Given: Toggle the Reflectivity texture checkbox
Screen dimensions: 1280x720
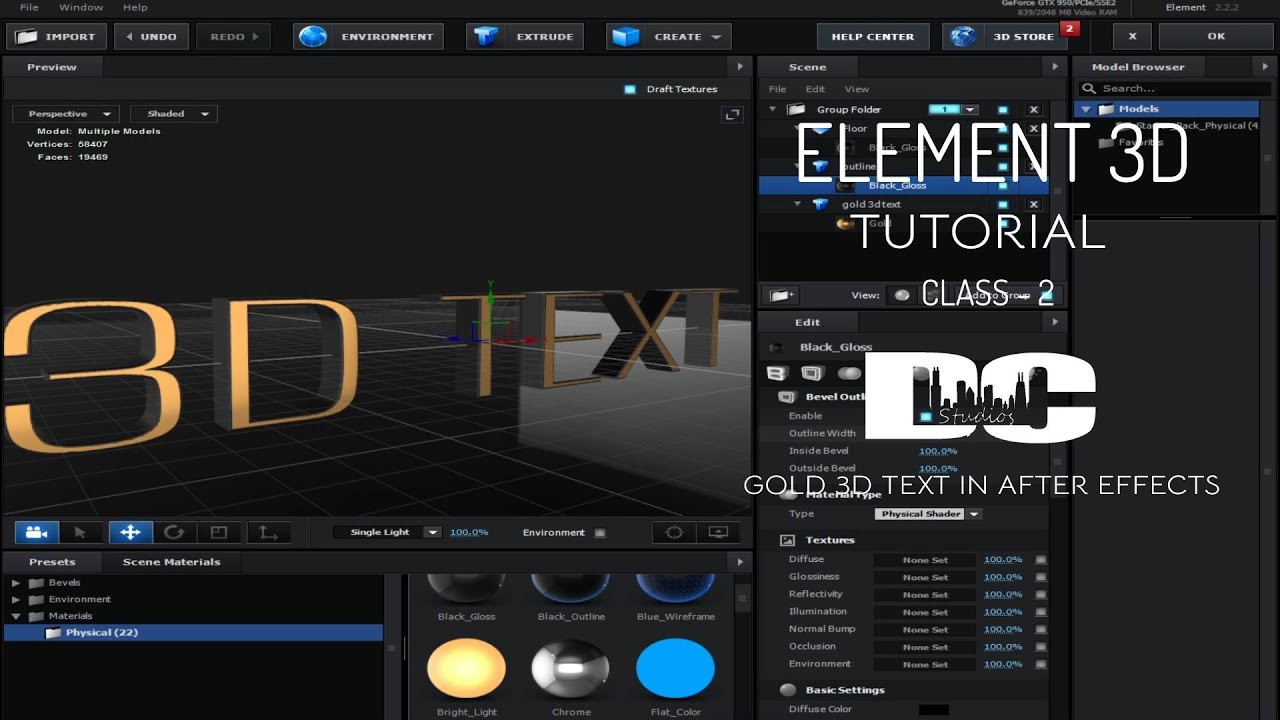Looking at the screenshot, I should pyautogui.click(x=1041, y=595).
